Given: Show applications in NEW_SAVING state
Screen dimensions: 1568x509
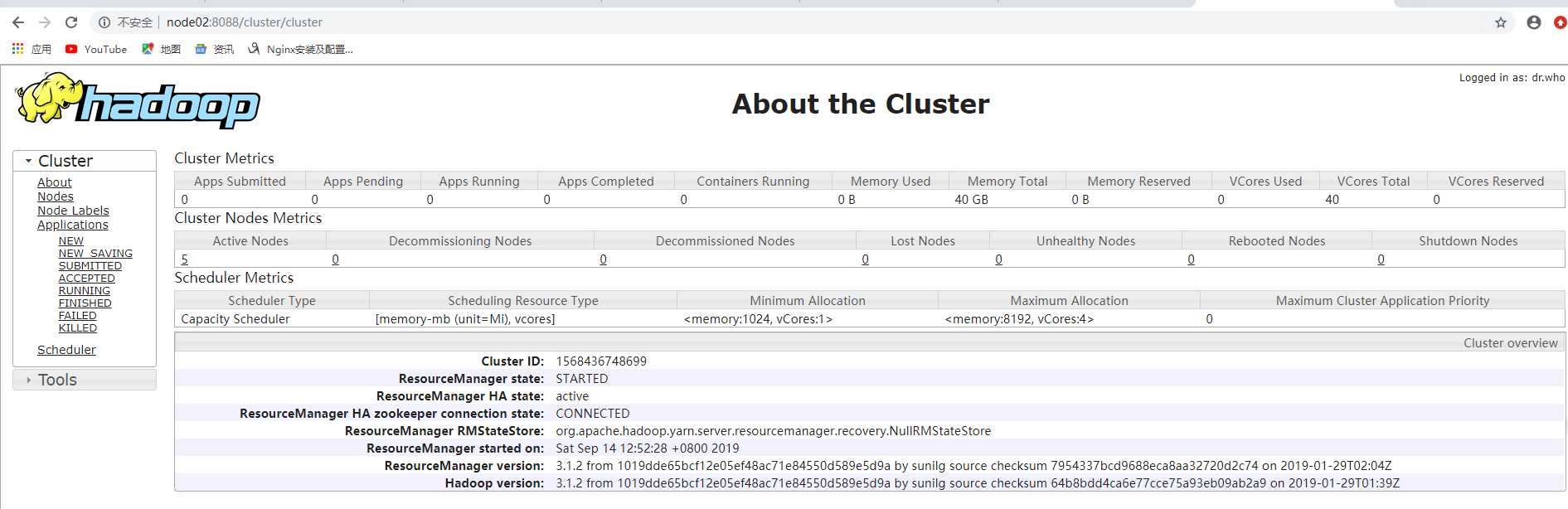Looking at the screenshot, I should [x=95, y=254].
